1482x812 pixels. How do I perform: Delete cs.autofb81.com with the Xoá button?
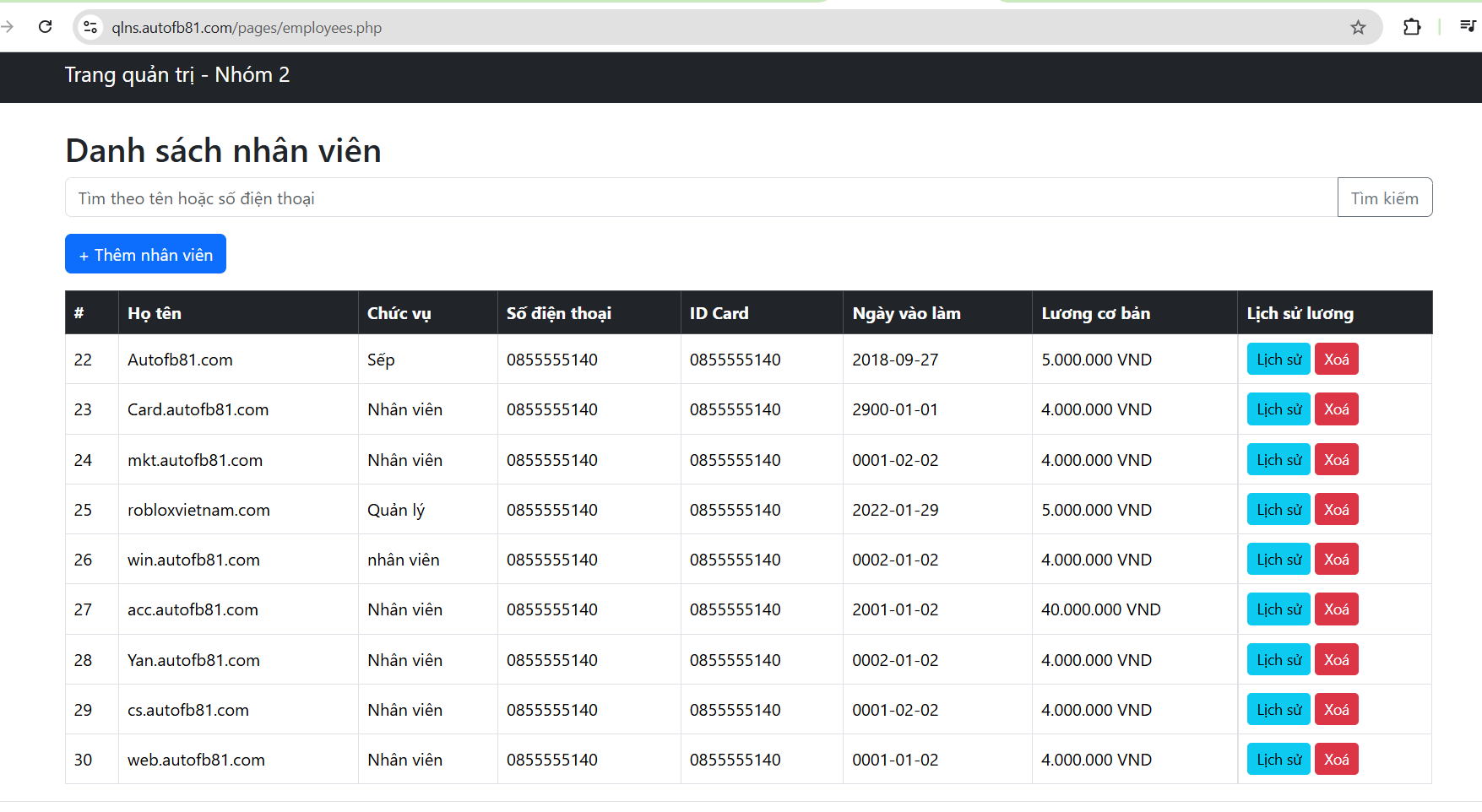[x=1336, y=710]
